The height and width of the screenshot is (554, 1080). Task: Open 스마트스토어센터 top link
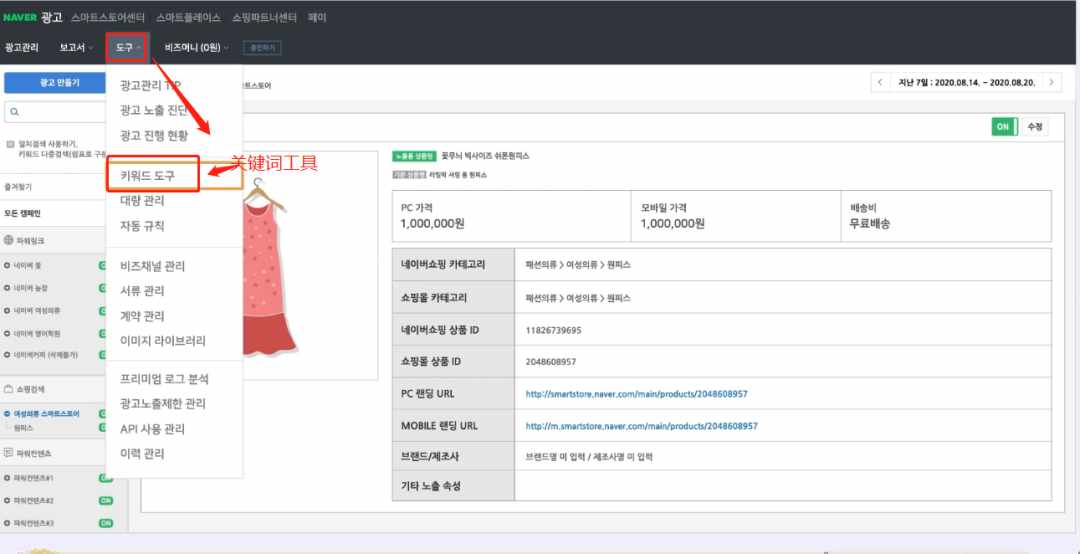[x=108, y=17]
